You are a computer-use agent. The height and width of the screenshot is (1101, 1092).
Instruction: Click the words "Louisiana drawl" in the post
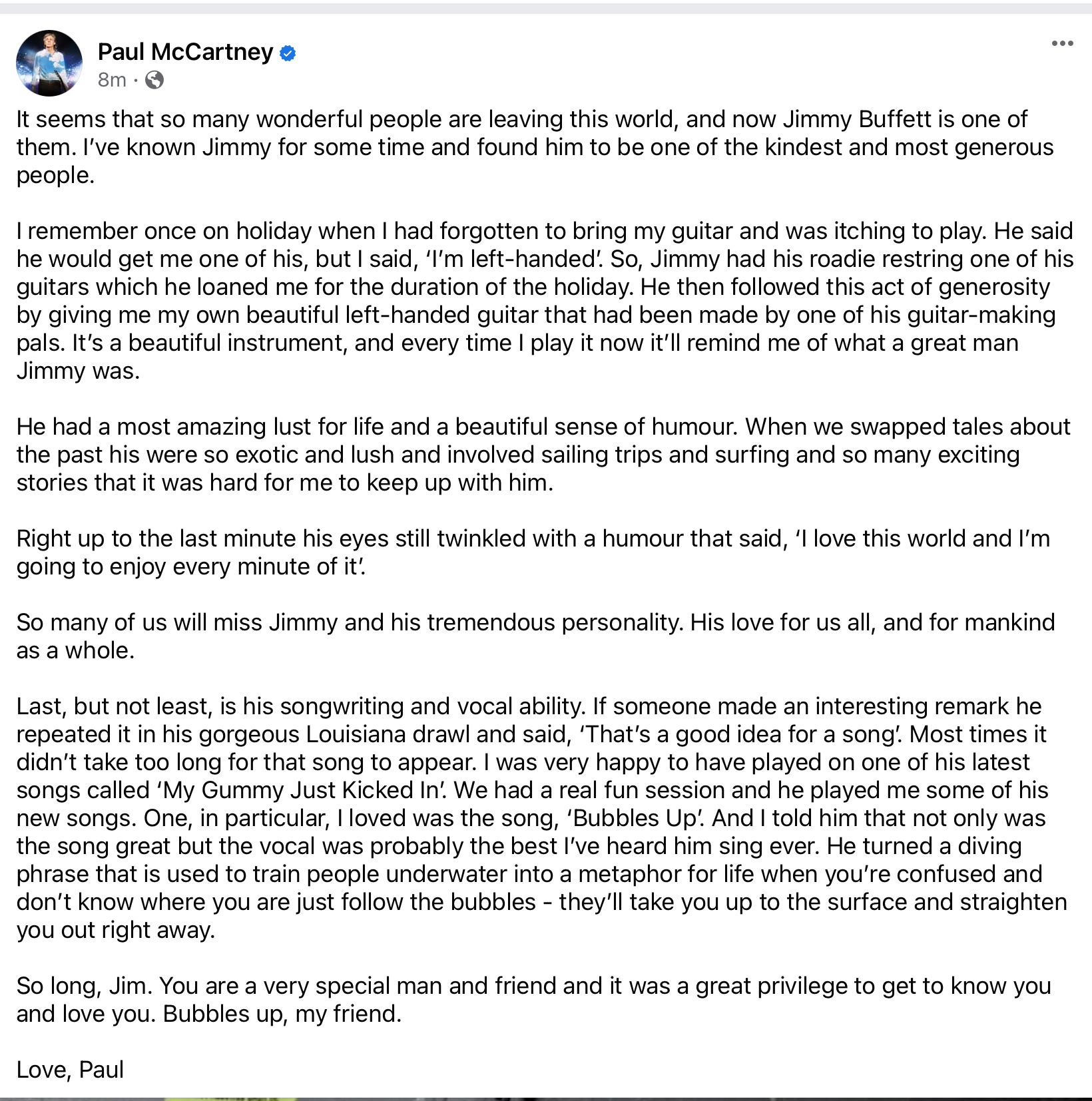point(388,734)
